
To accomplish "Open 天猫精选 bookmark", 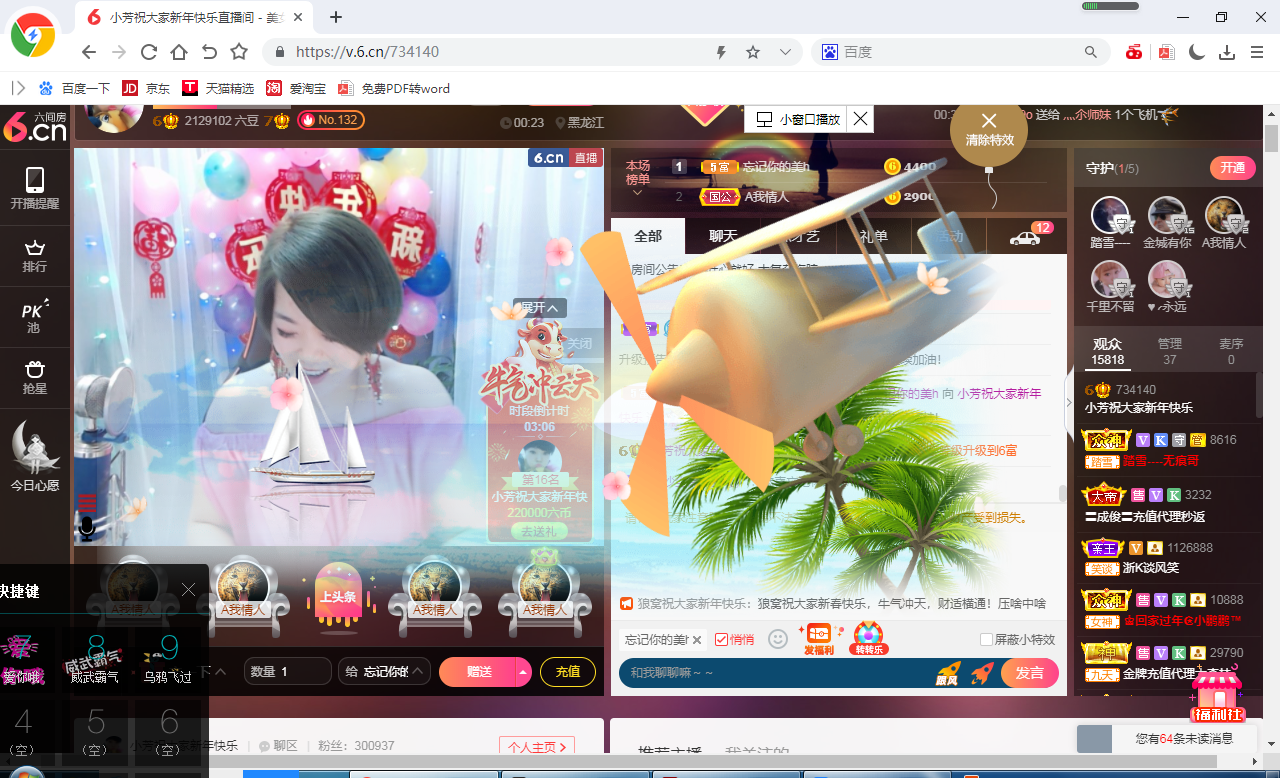I will click(219, 88).
